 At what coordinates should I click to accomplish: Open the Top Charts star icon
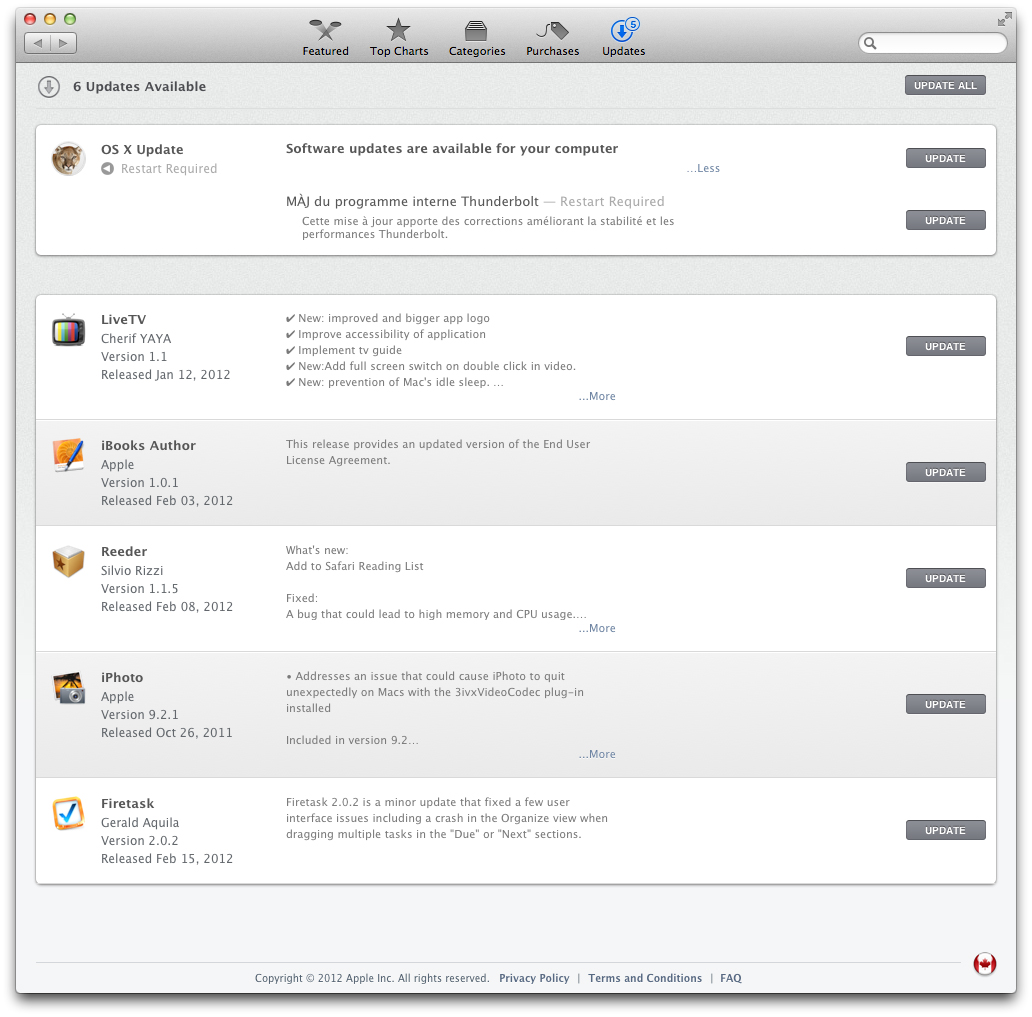[398, 30]
